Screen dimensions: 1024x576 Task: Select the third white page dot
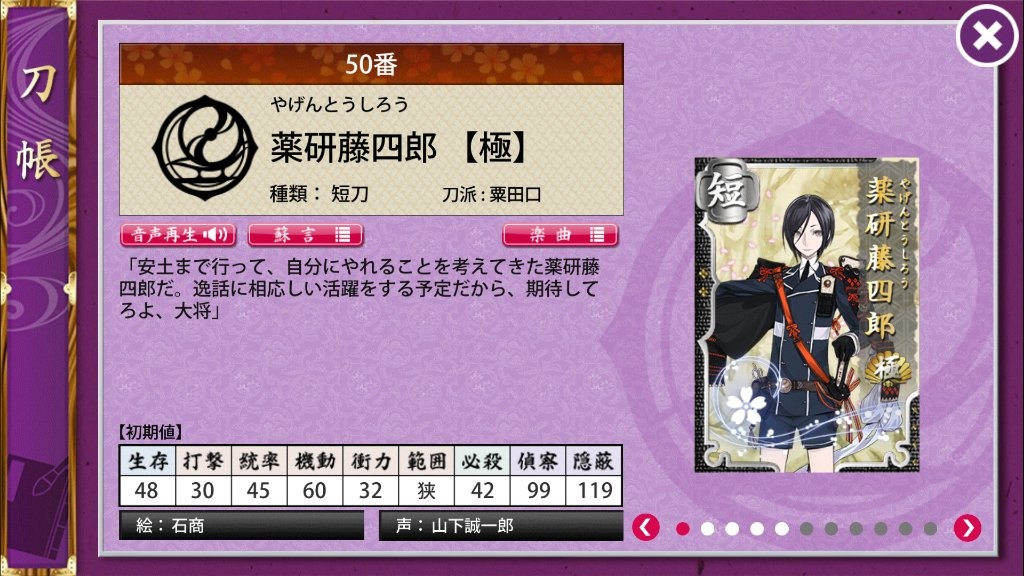click(732, 528)
